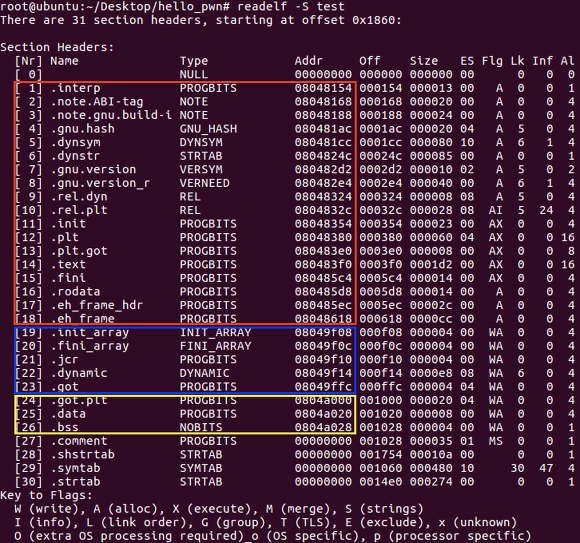Click the '.init' section name
This screenshot has height=543, width=580.
(68, 224)
